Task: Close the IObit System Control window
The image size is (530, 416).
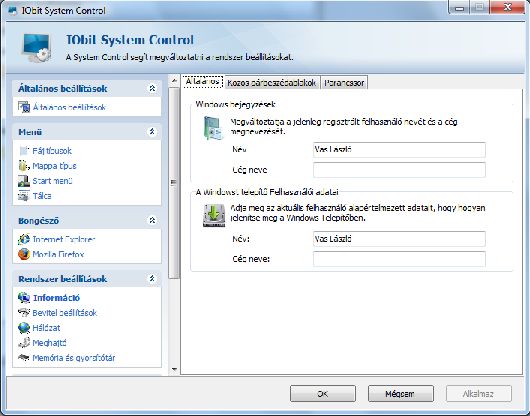Action: coord(507,7)
